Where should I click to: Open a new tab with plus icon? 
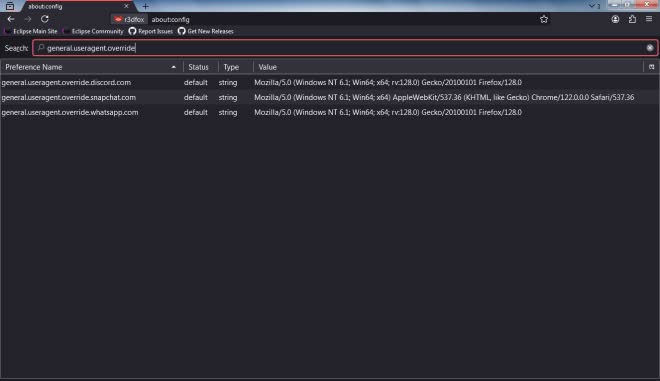(x=146, y=6)
